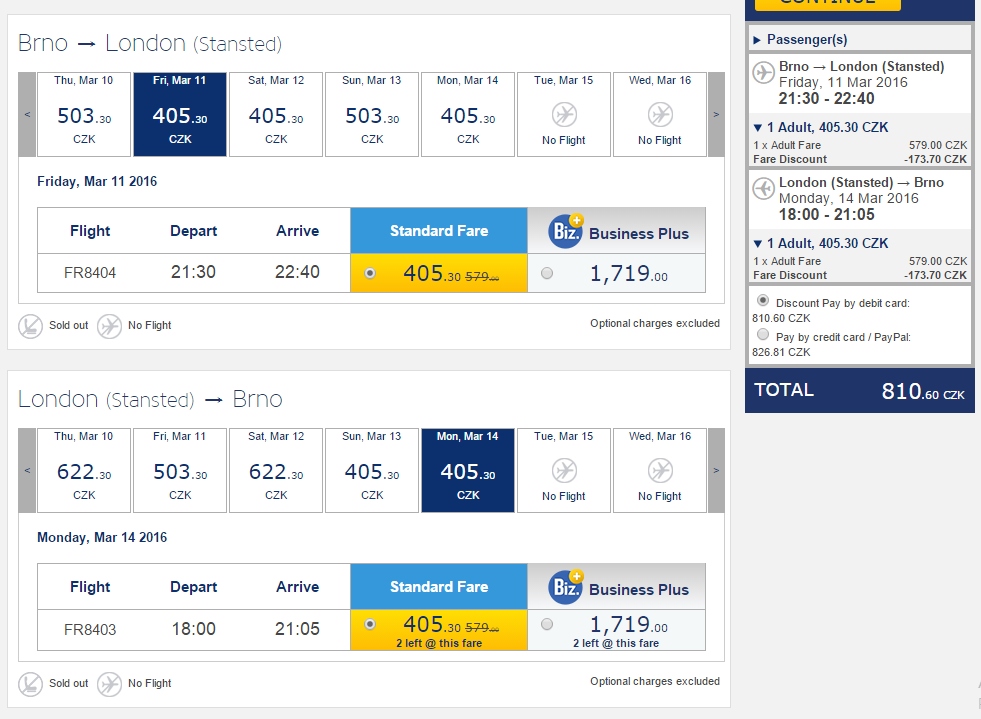Image resolution: width=981 pixels, height=719 pixels.
Task: Click the No Flight plane icon on outbound Tue, Mar 15
Action: pos(564,115)
